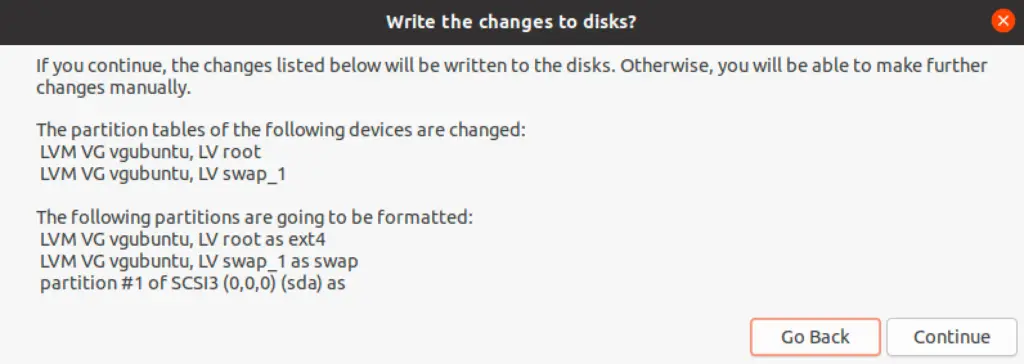Select 'LV root' entry under partition tables changed
Screen dimensions: 1024x364
(x=150, y=152)
